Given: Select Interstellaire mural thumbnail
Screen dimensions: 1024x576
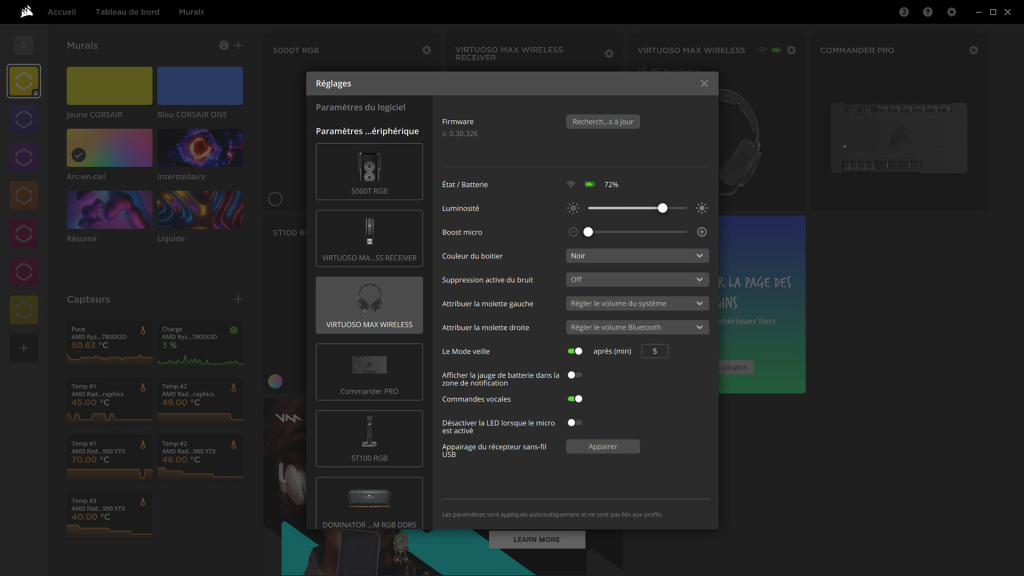Looking at the screenshot, I should 200,148.
